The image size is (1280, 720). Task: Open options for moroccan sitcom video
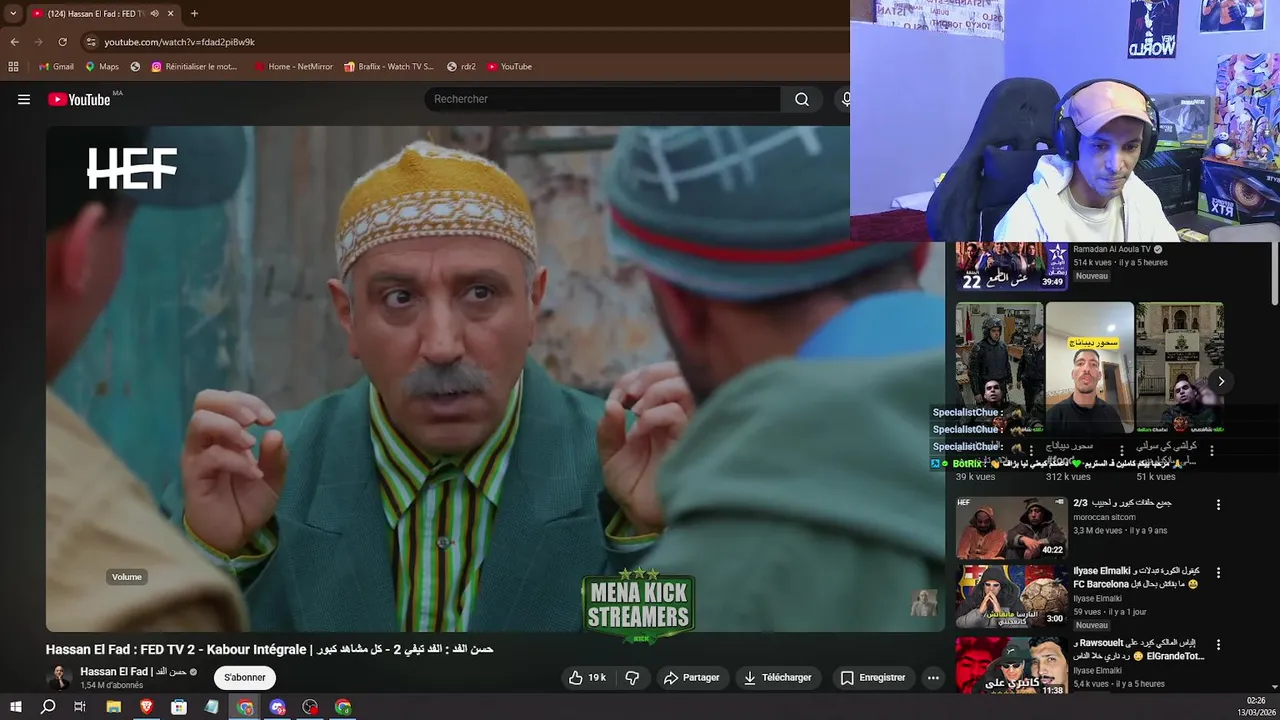tap(1218, 505)
